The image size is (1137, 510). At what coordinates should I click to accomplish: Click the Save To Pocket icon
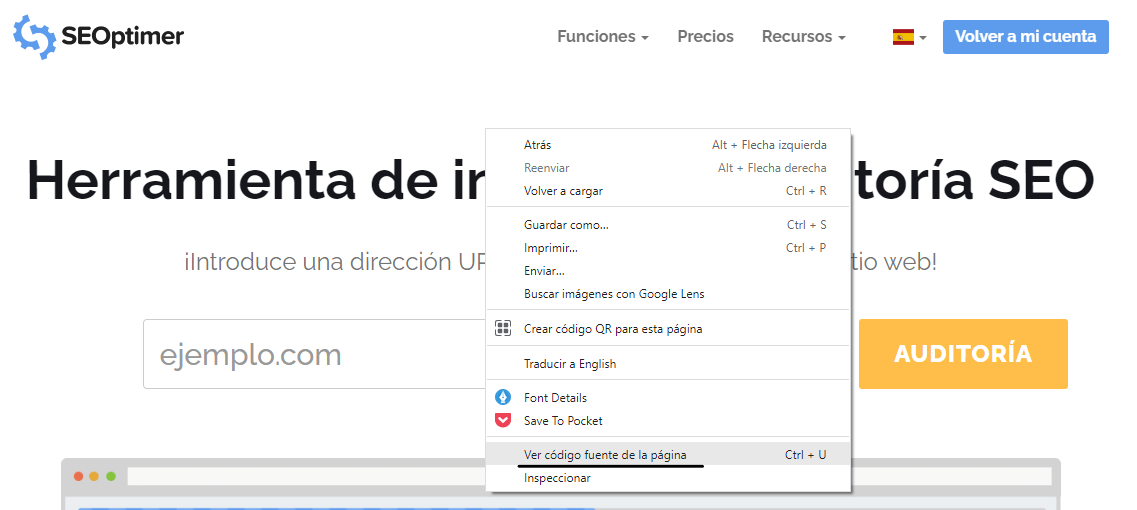click(x=504, y=421)
